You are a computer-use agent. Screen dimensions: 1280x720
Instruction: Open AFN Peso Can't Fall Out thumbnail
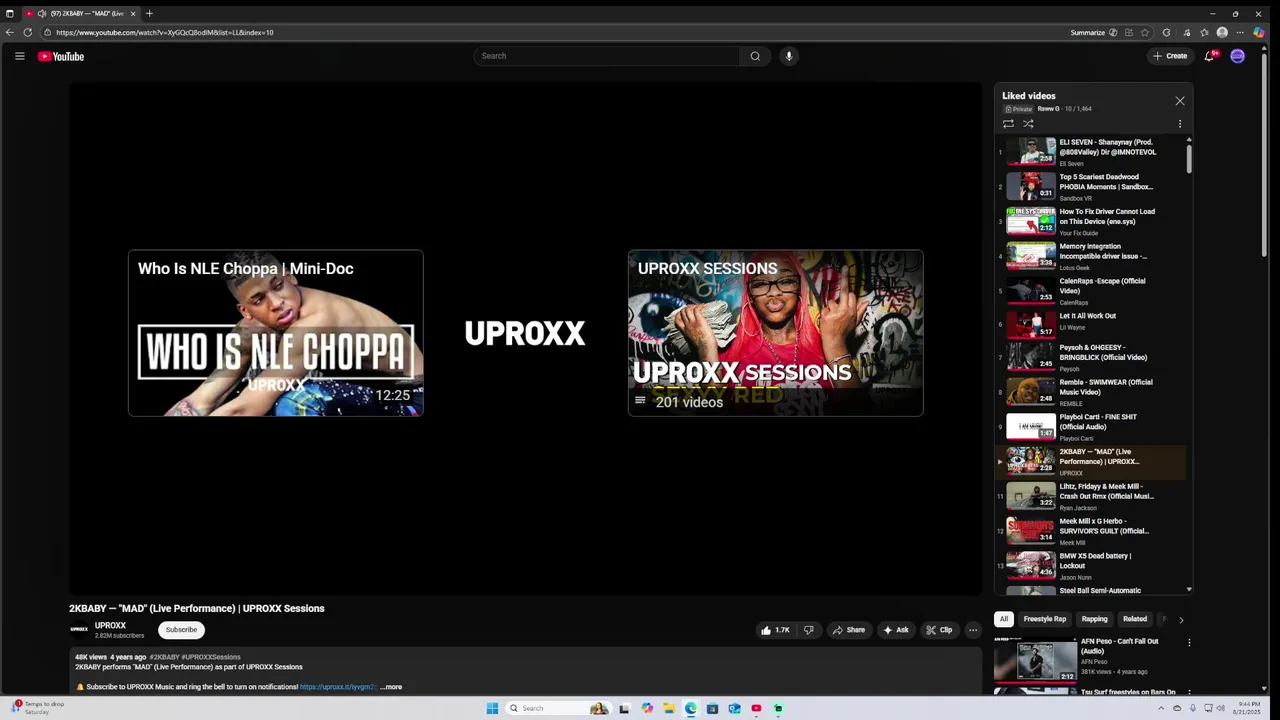coord(1034,660)
